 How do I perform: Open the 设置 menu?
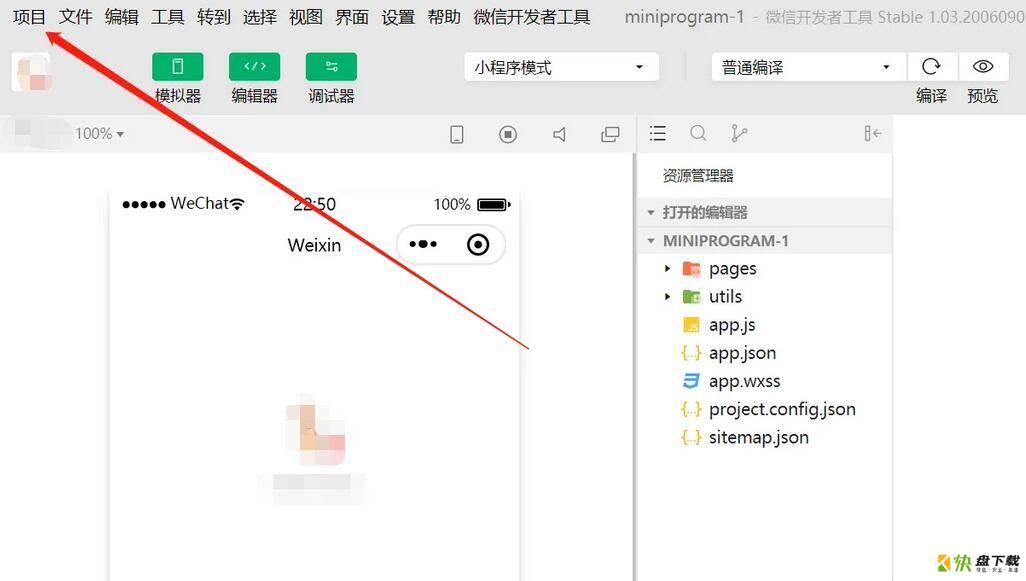coord(398,16)
